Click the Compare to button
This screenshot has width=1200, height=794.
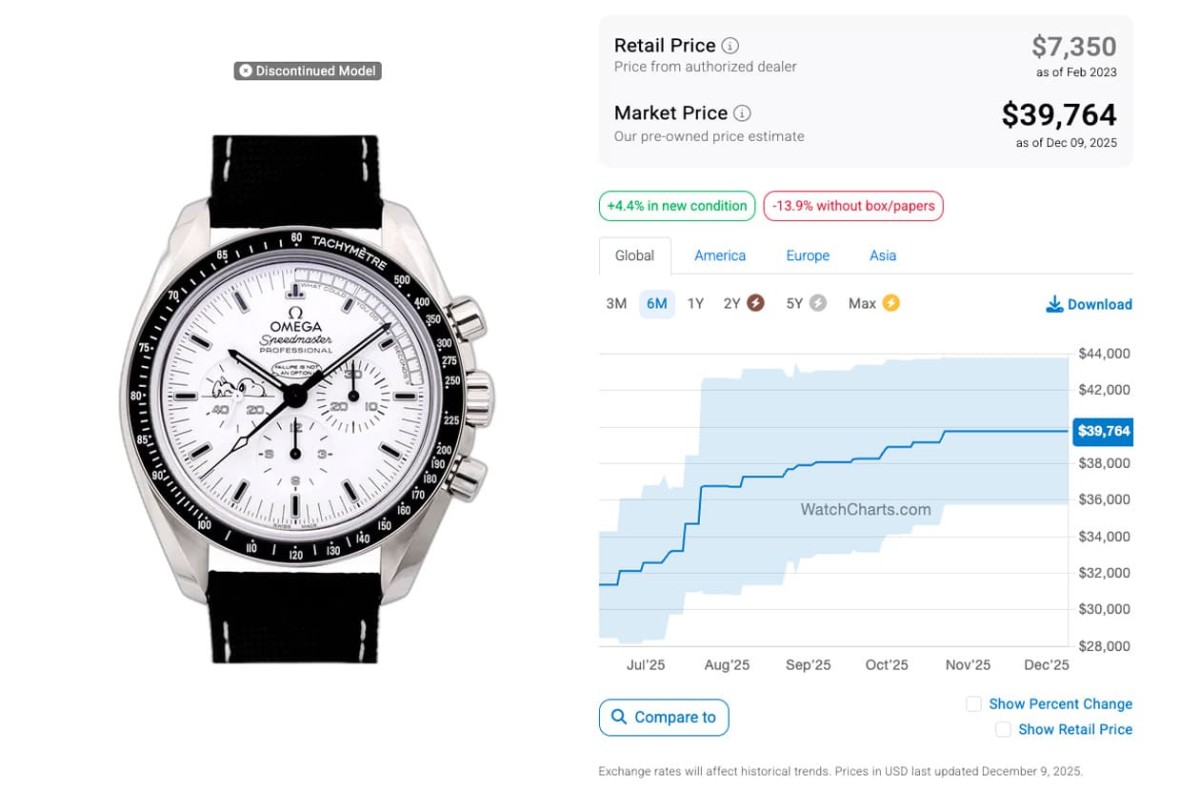click(x=664, y=717)
